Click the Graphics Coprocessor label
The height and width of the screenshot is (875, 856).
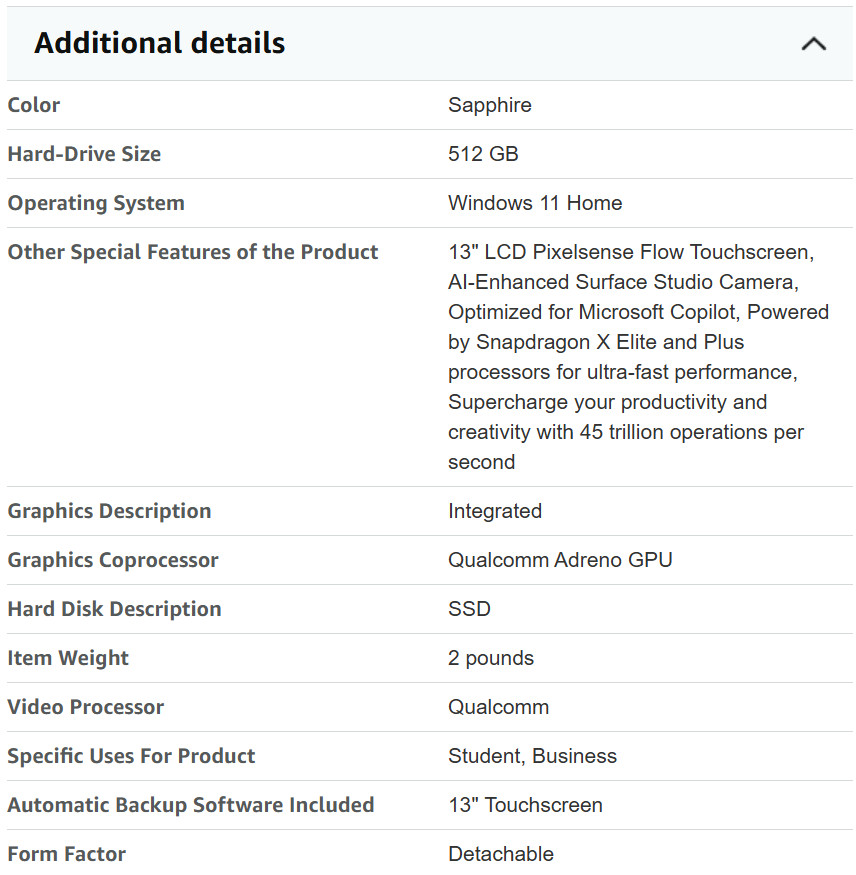coord(113,560)
